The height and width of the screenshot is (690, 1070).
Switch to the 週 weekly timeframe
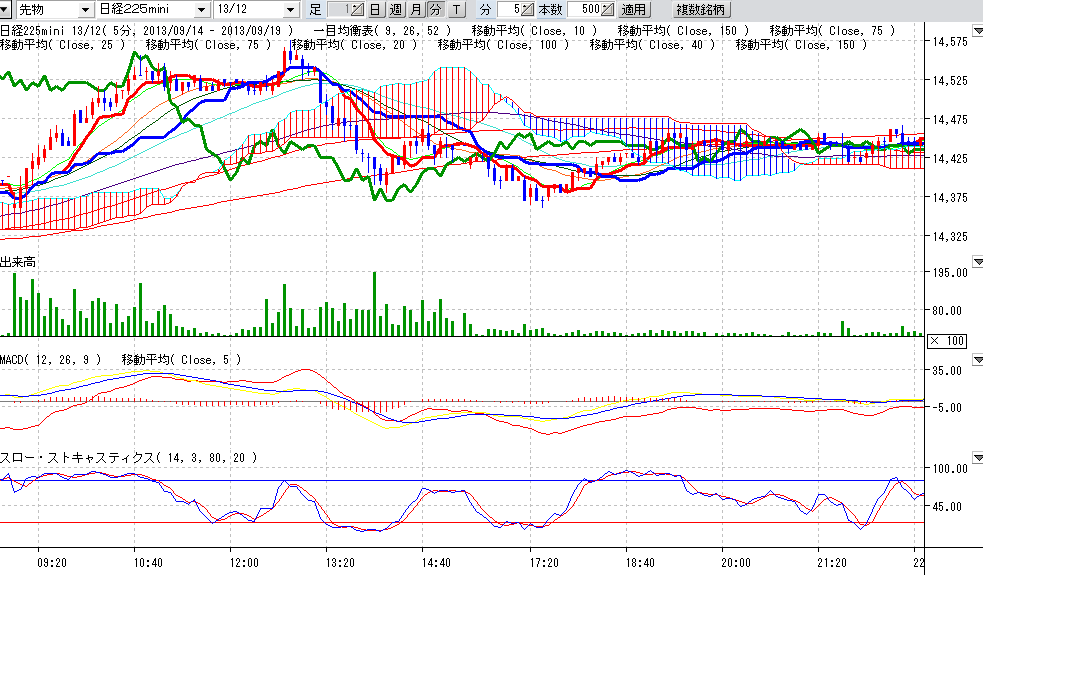395,9
